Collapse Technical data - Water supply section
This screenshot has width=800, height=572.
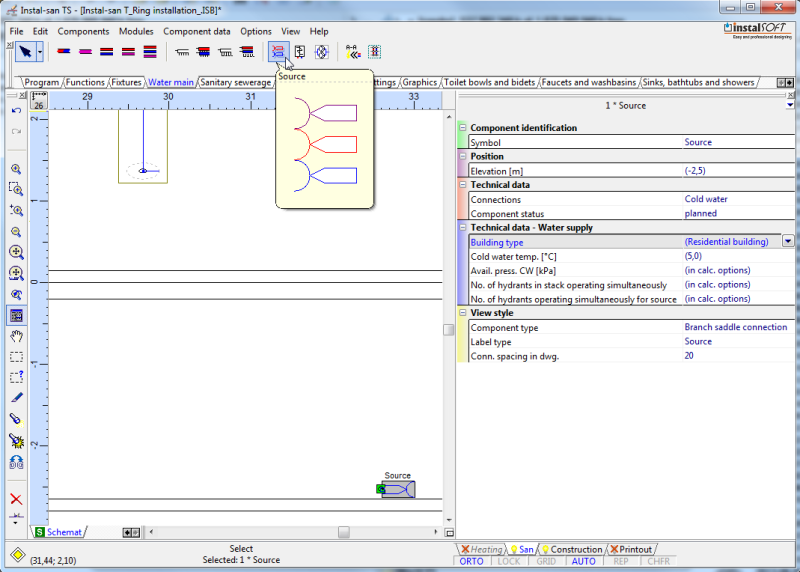[x=463, y=227]
